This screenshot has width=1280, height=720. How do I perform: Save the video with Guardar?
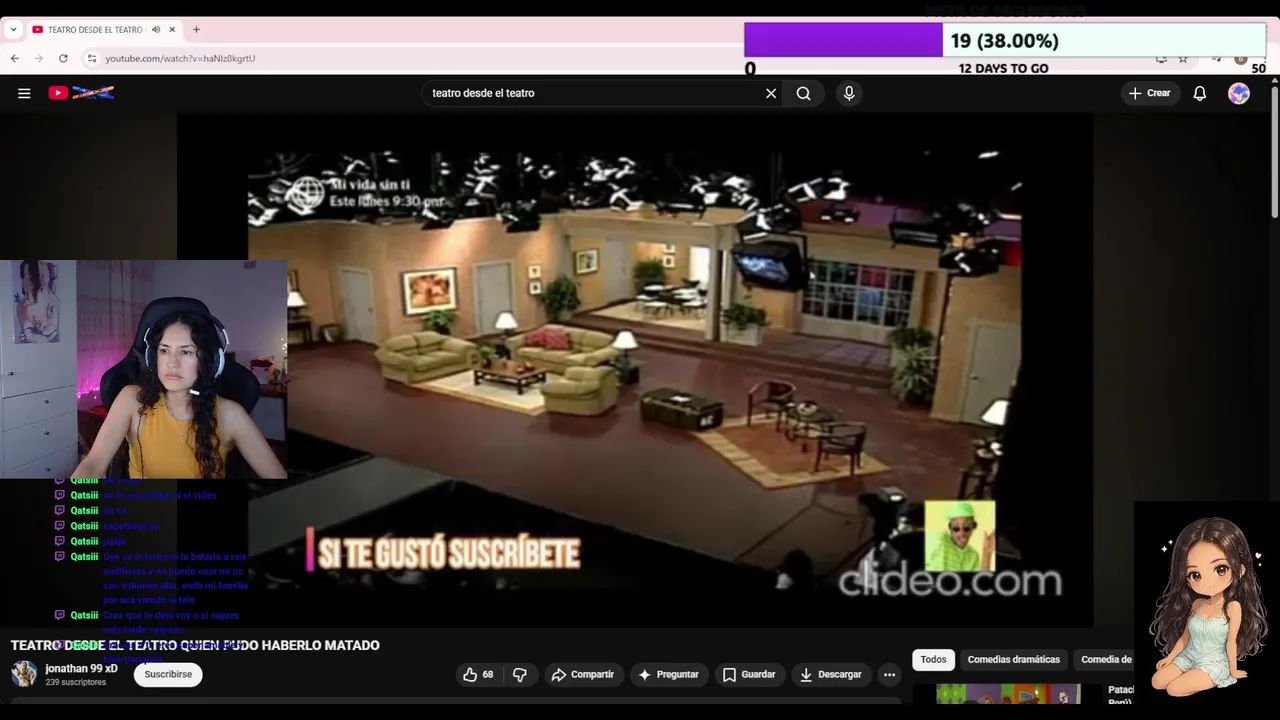click(749, 675)
